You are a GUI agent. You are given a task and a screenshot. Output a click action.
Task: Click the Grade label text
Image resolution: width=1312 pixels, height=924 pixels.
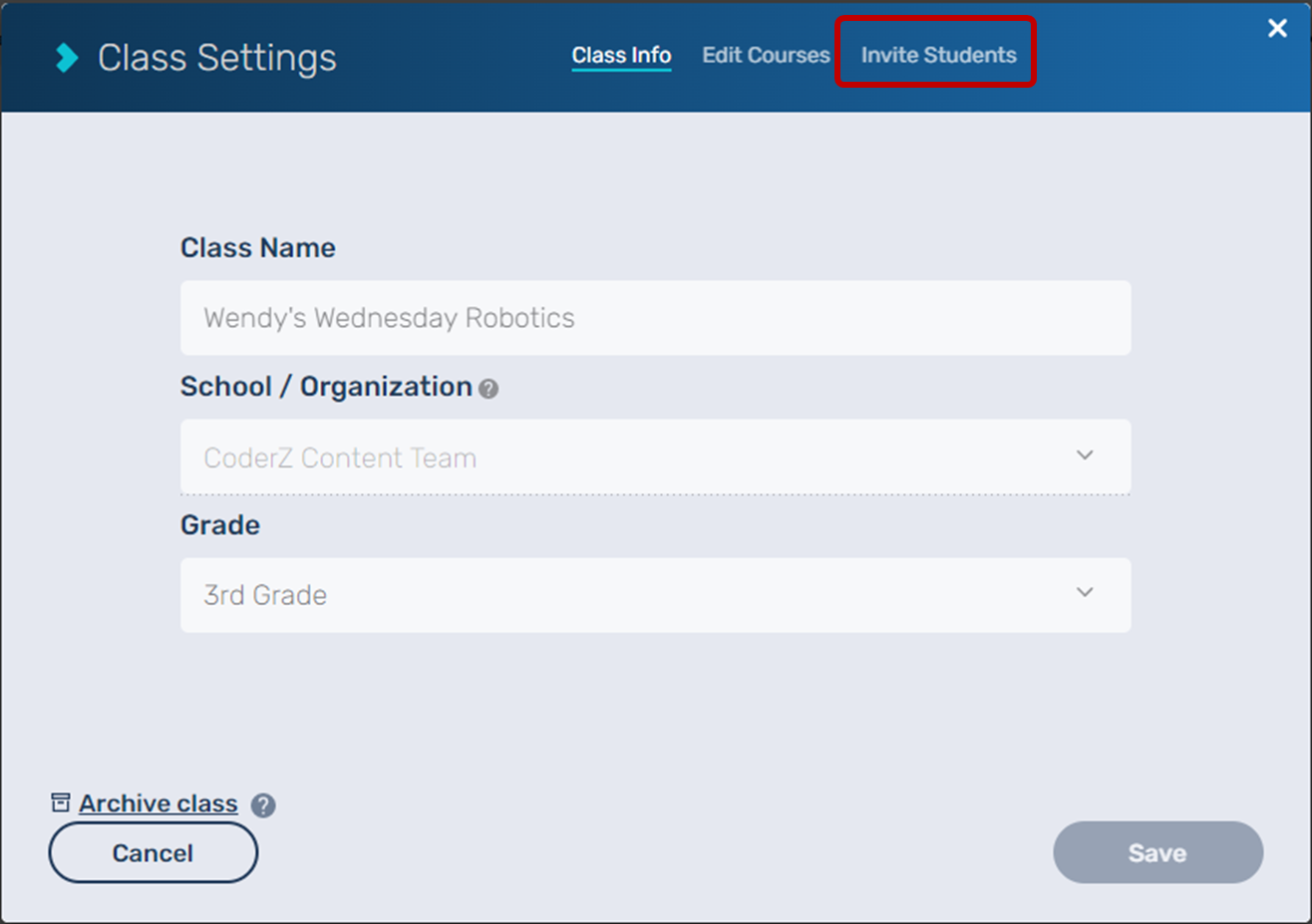point(220,525)
